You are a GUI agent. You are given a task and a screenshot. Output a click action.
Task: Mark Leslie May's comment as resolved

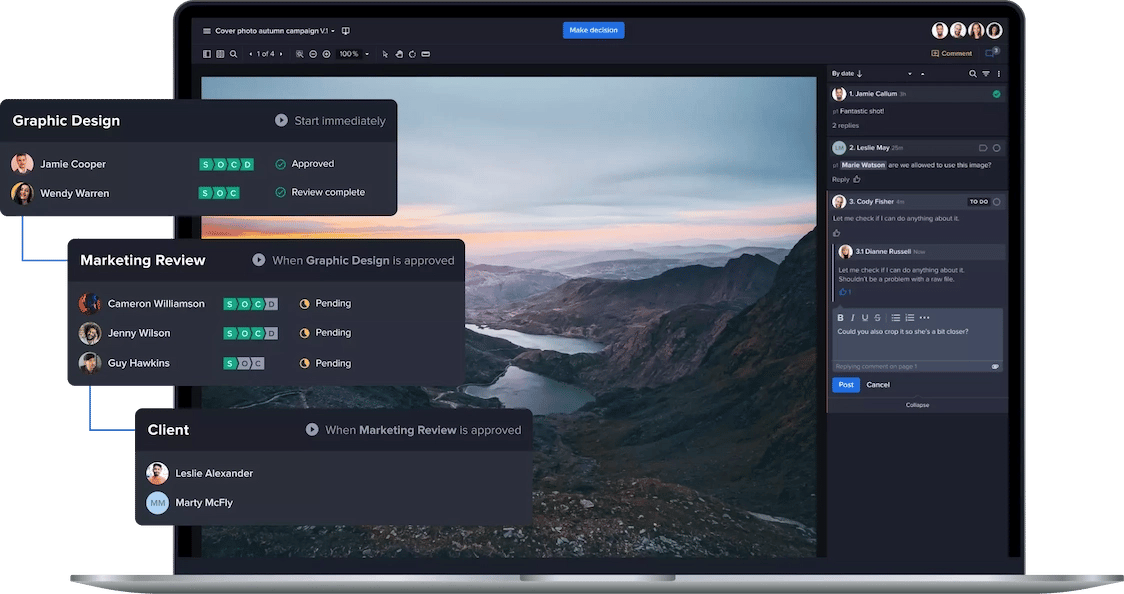(996, 148)
